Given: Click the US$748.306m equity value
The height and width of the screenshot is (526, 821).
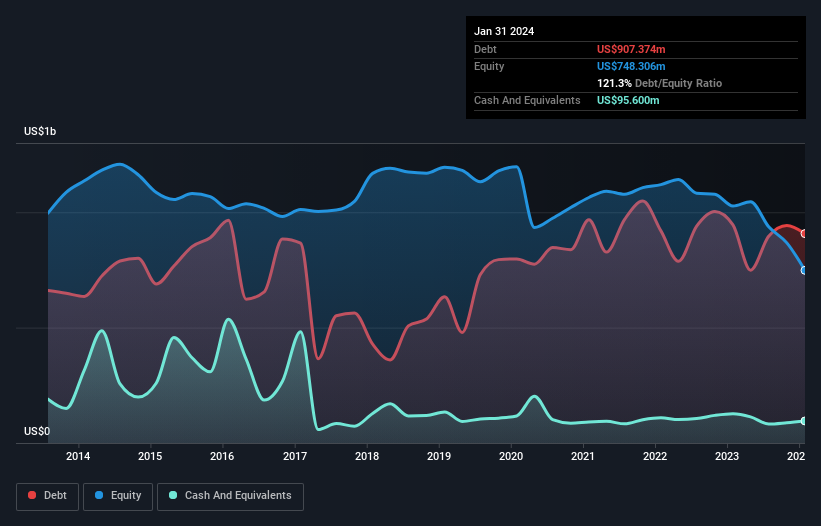Looking at the screenshot, I should (x=631, y=66).
